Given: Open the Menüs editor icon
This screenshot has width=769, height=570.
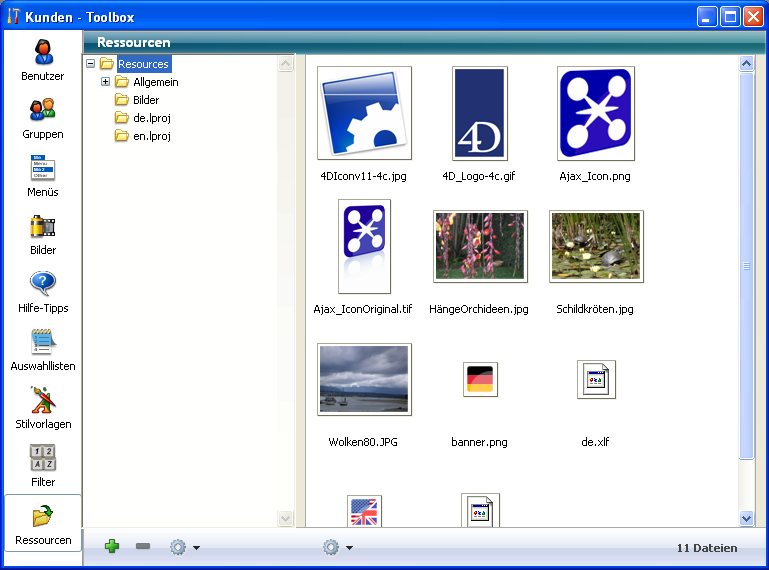Looking at the screenshot, I should point(43,168).
